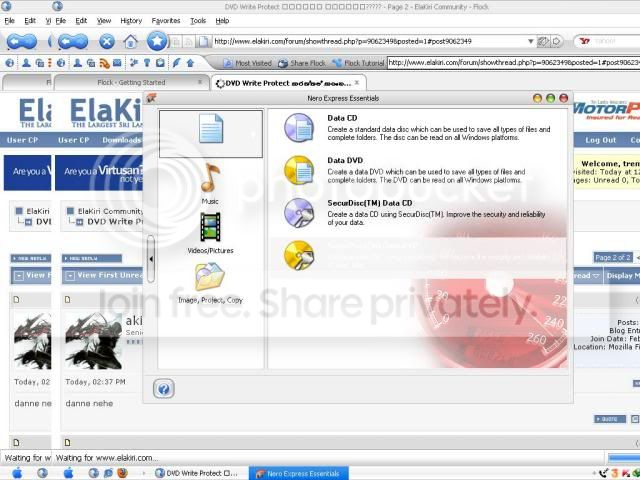
Task: Click the Log Out link
Action: tap(600, 140)
